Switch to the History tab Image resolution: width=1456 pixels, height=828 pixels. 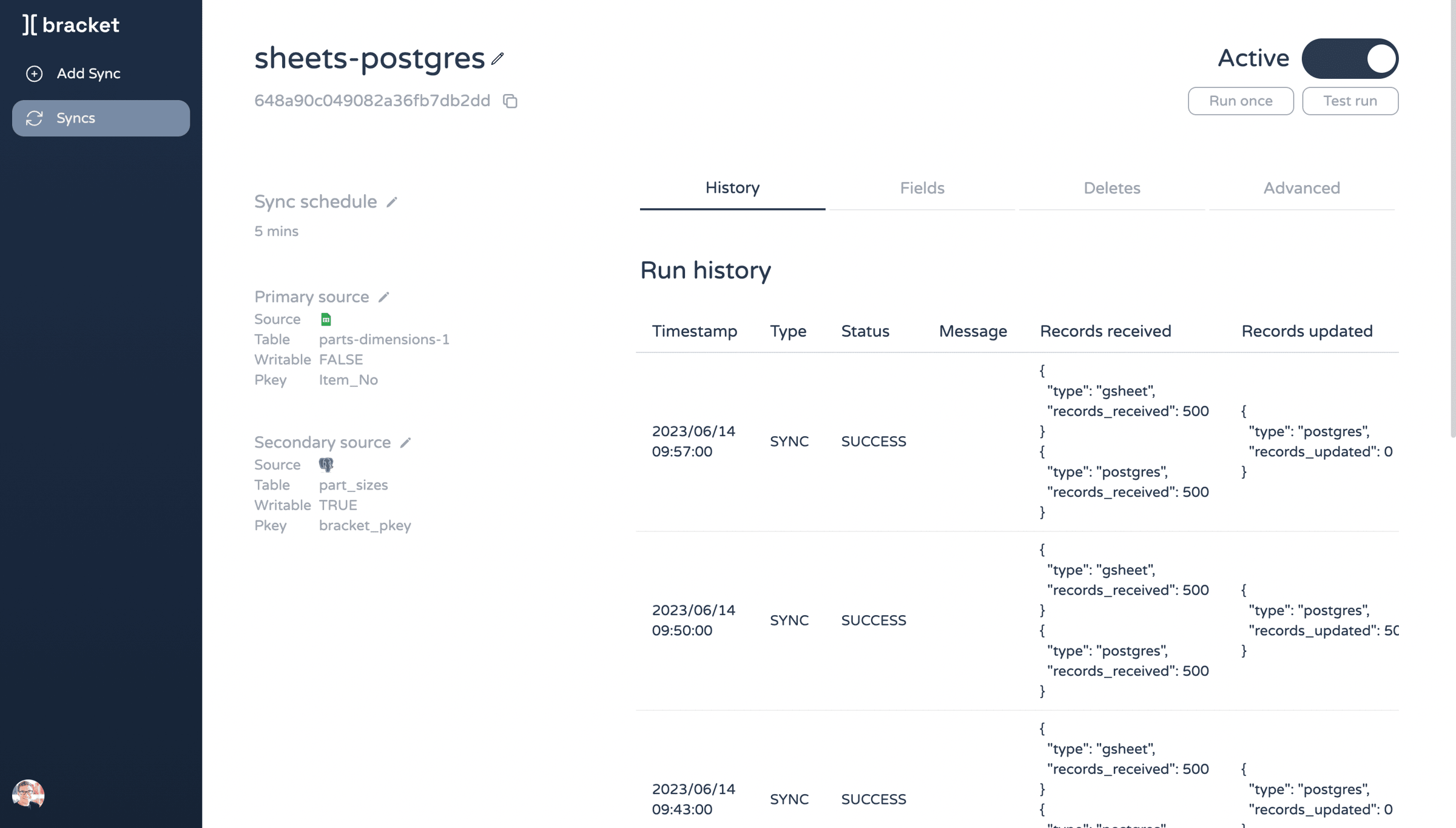point(732,189)
